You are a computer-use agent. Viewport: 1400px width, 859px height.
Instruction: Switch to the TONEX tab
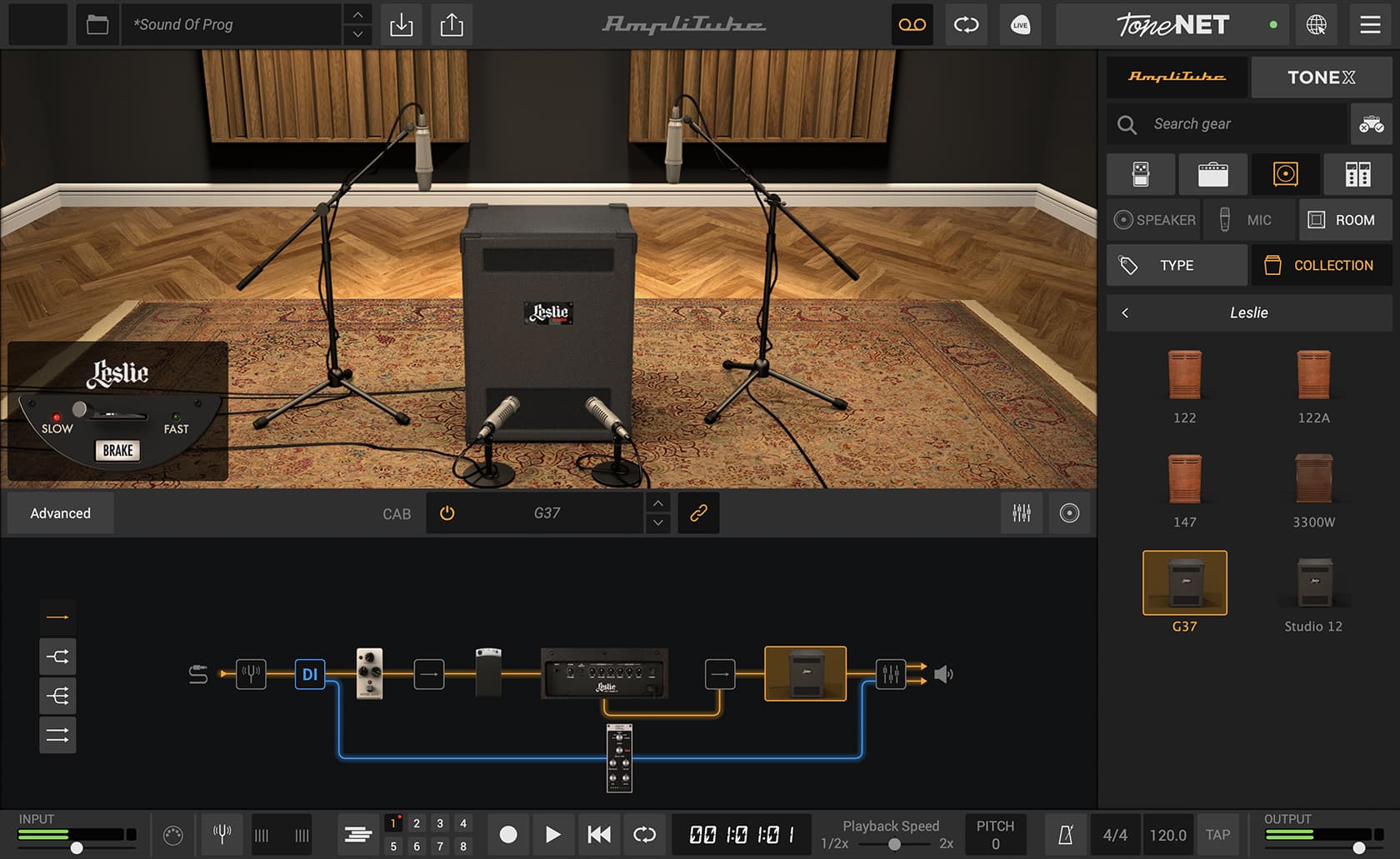pos(1321,77)
